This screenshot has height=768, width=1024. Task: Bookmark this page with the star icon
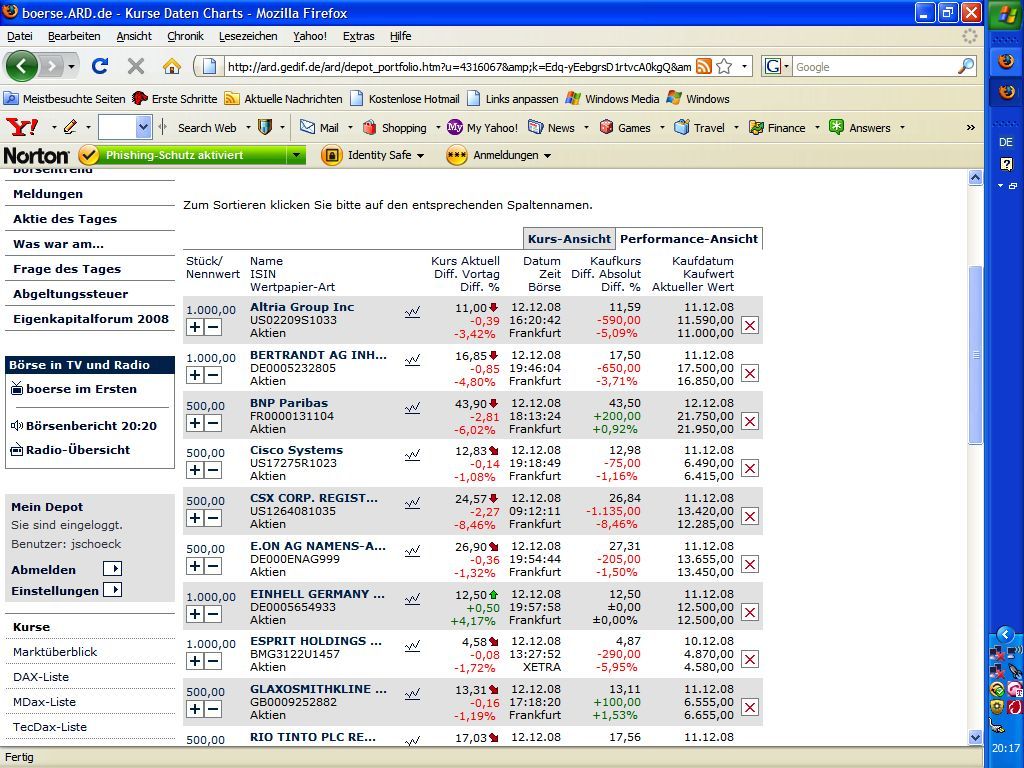724,66
